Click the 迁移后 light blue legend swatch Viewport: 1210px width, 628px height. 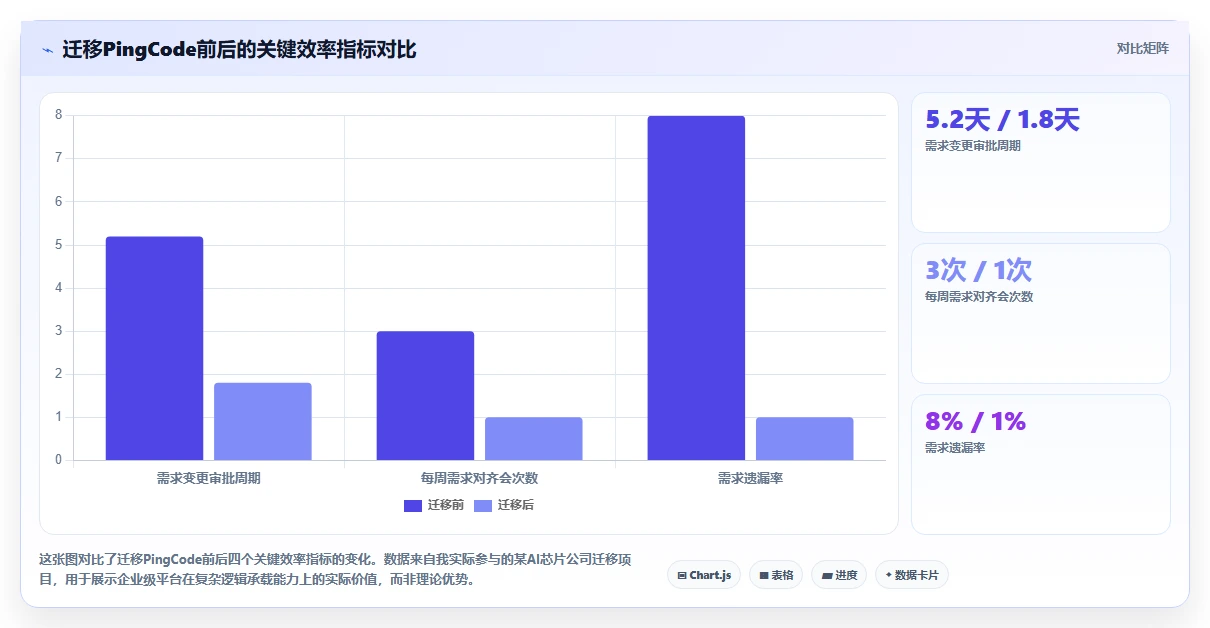(483, 505)
